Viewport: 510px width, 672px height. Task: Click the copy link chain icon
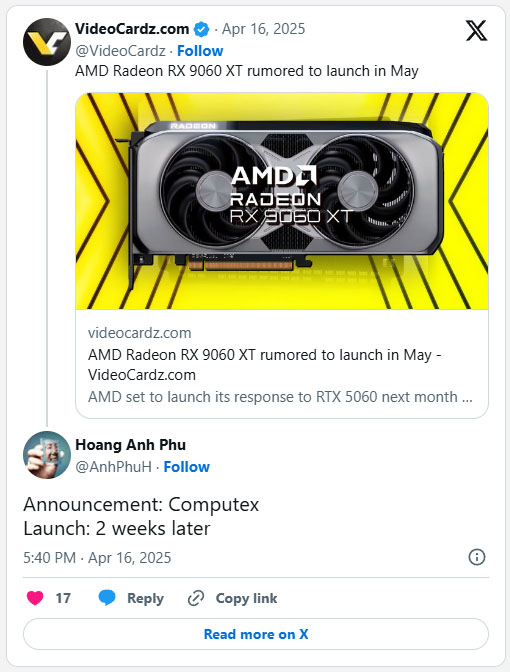(x=196, y=598)
